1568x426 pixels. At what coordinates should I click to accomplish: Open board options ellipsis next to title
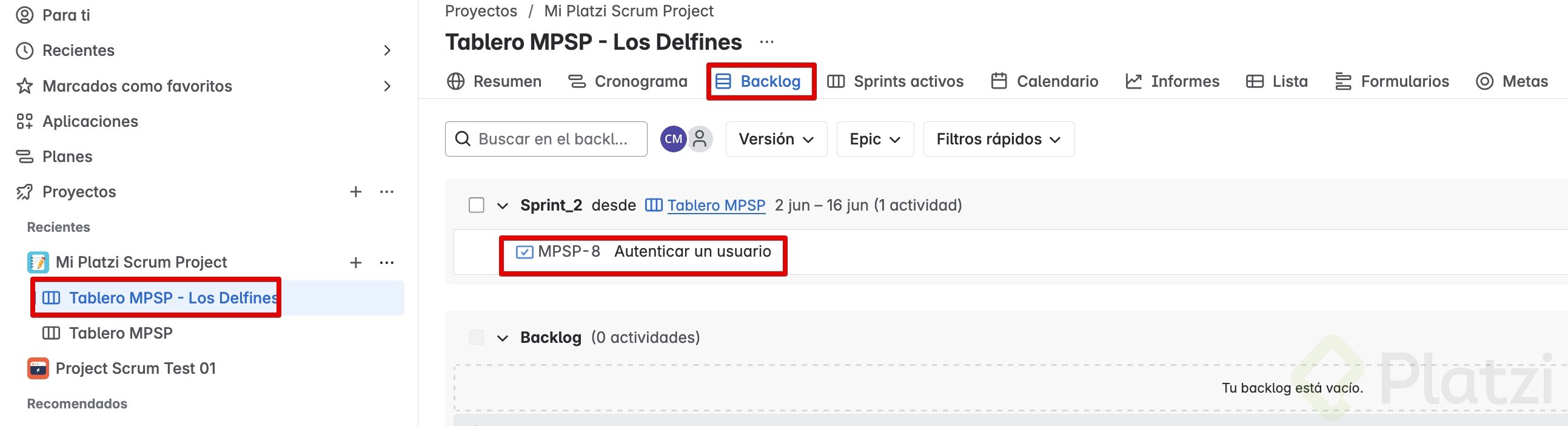pyautogui.click(x=766, y=42)
